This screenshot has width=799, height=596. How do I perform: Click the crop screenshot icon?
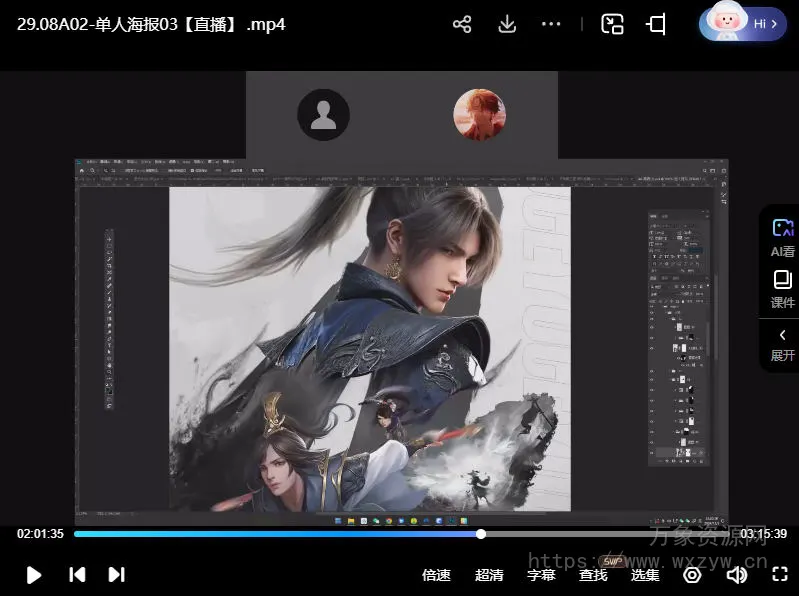click(656, 25)
